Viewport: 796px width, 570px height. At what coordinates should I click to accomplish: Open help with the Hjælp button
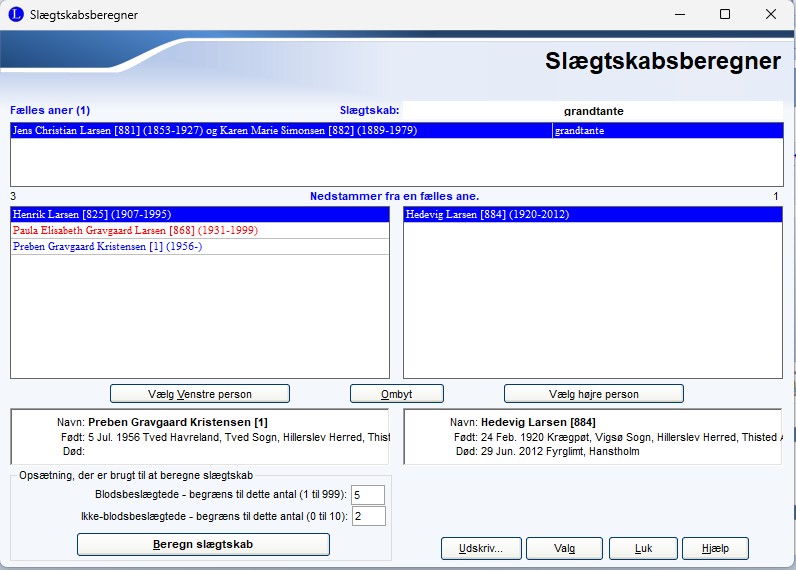click(714, 548)
